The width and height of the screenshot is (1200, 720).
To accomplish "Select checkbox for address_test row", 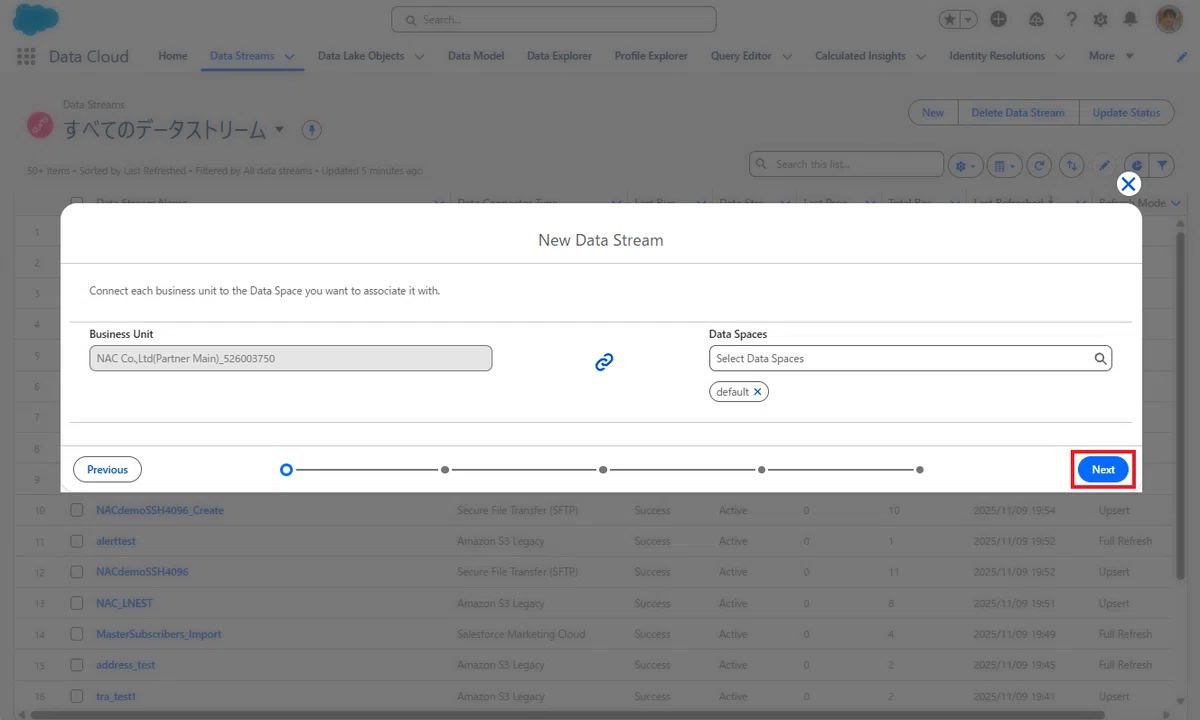I will (x=77, y=665).
